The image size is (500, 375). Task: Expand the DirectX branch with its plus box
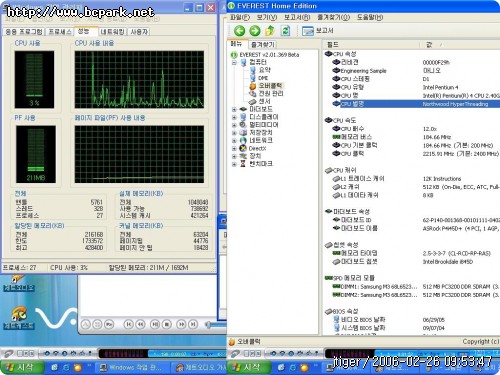point(234,148)
